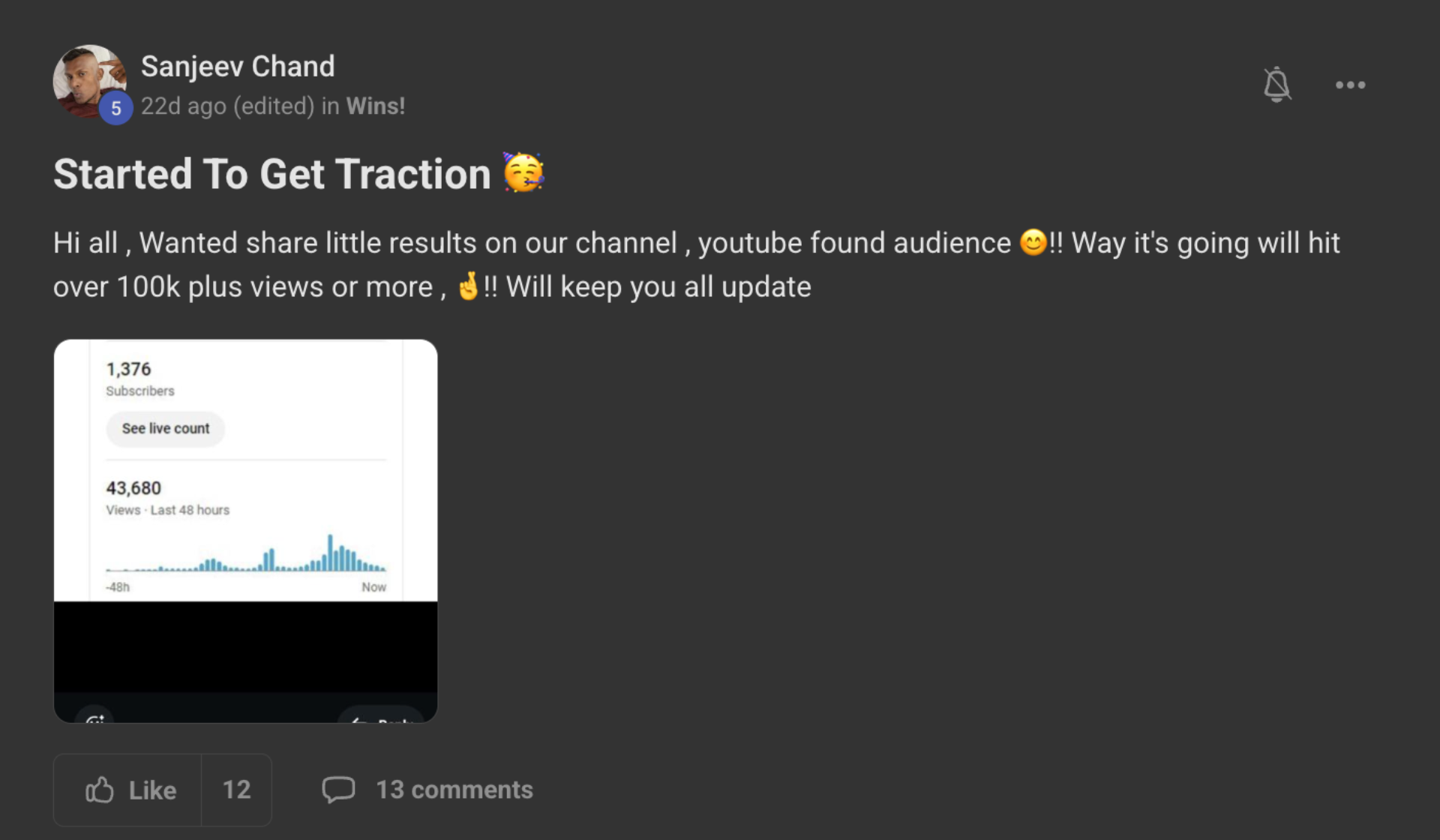This screenshot has height=840, width=1440.
Task: Click the comment bubble icon
Action: click(338, 790)
